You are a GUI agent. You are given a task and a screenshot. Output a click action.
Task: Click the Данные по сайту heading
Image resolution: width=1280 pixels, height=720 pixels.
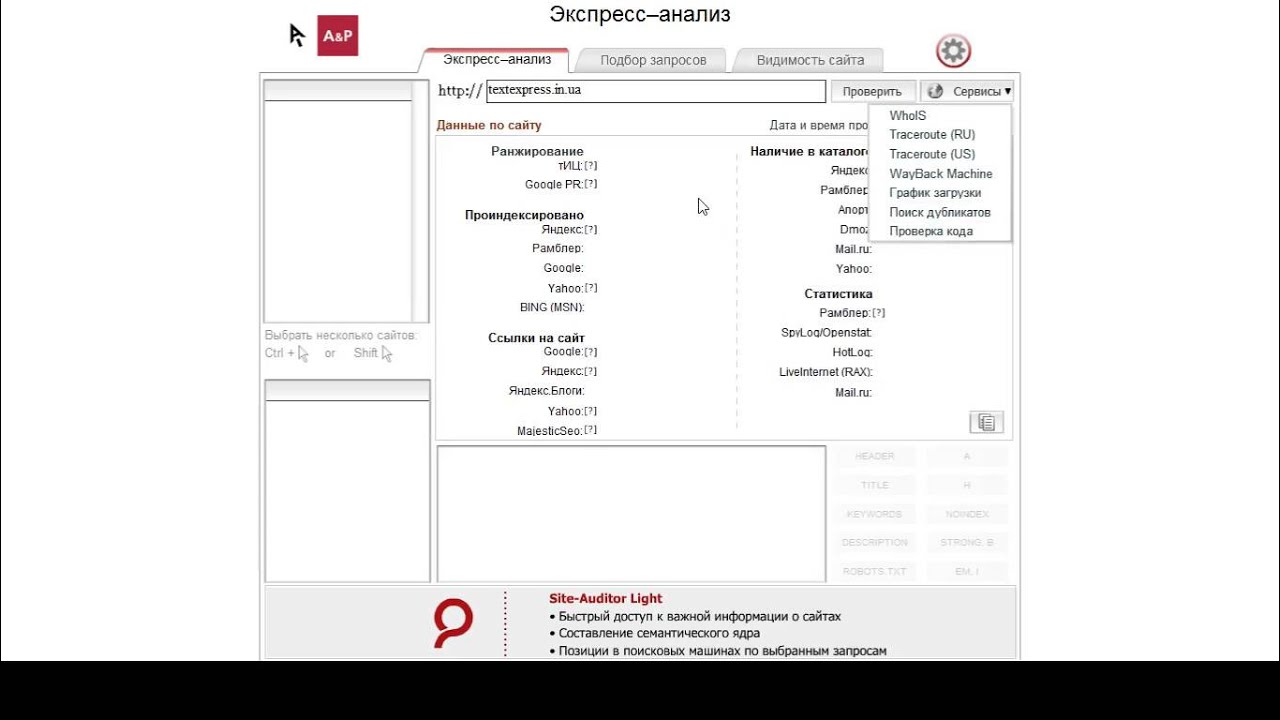489,126
